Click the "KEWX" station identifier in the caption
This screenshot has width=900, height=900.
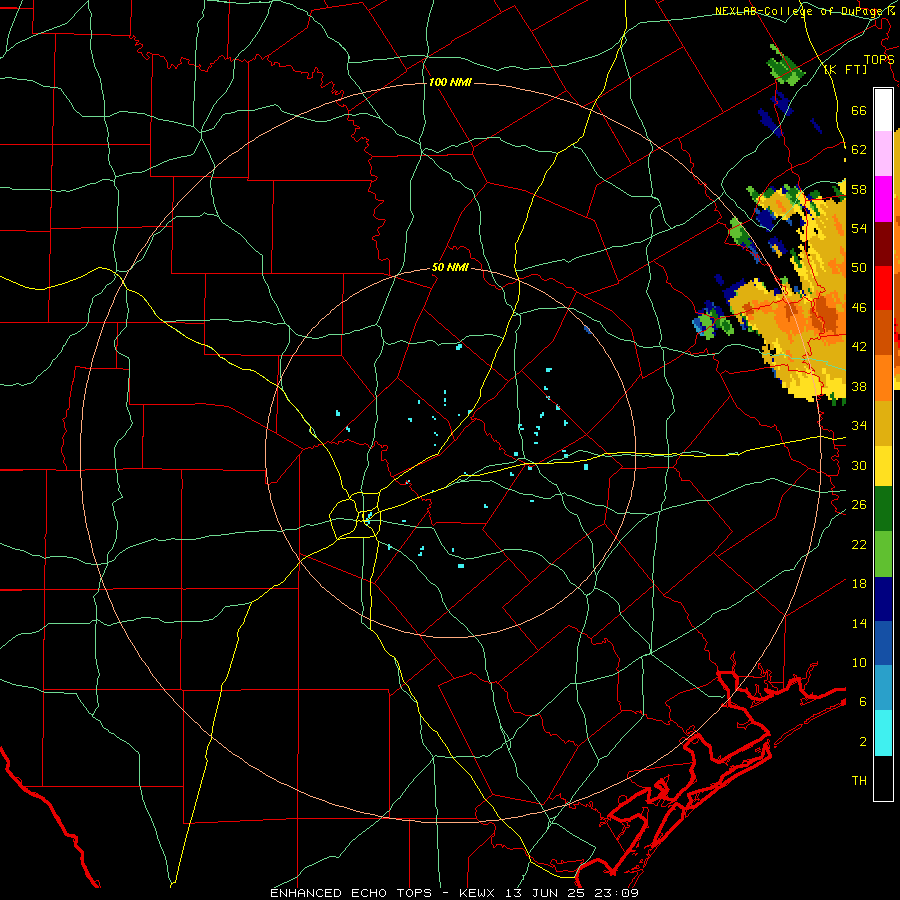click(479, 893)
